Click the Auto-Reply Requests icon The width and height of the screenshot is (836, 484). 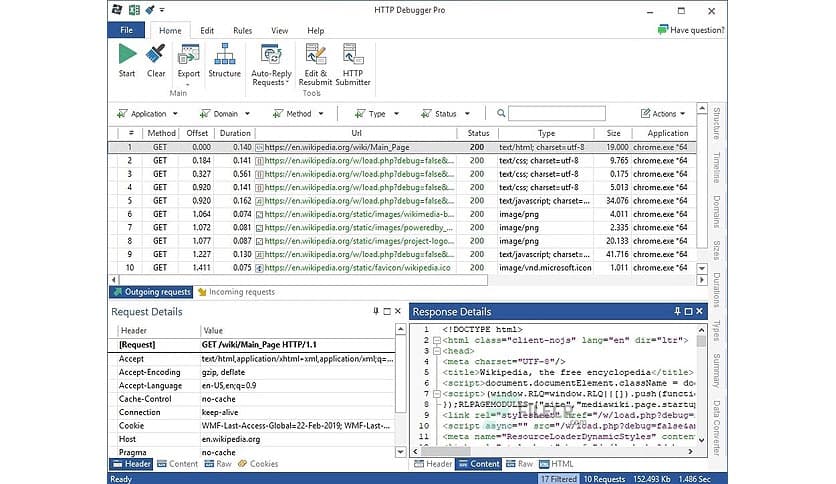(271, 56)
